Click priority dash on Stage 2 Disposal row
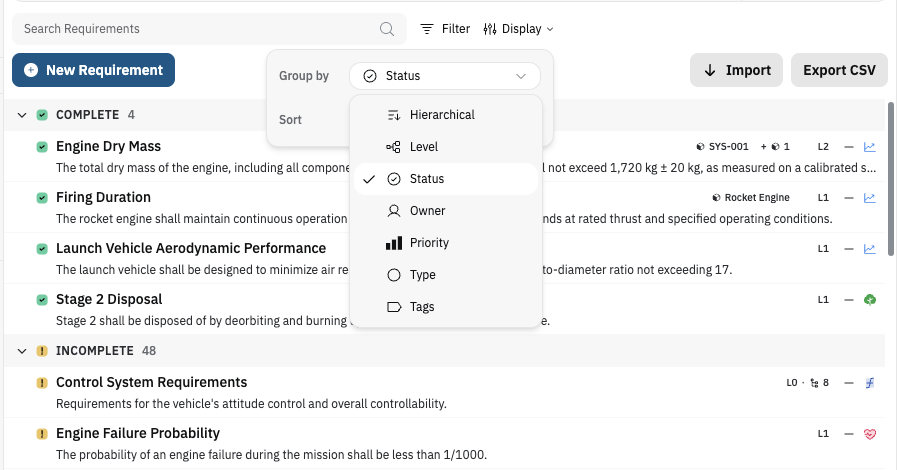The height and width of the screenshot is (470, 897). click(849, 300)
